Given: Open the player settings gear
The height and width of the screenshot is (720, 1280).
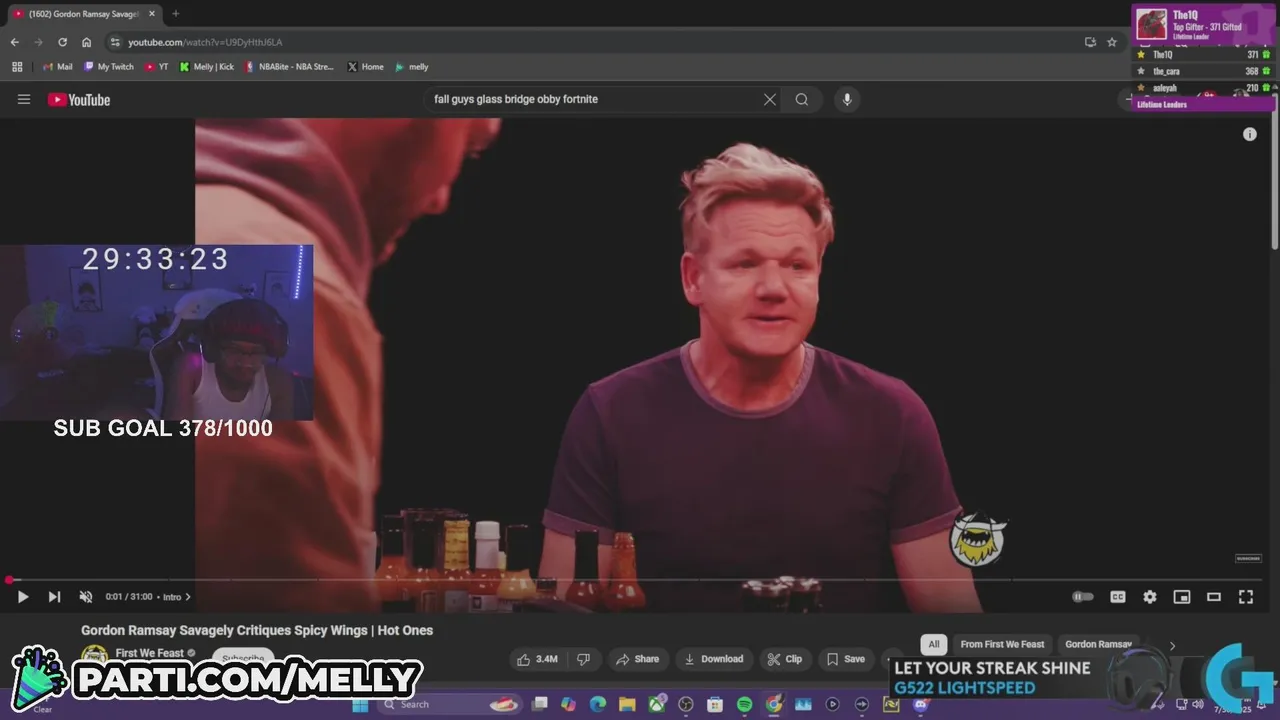Looking at the screenshot, I should pyautogui.click(x=1150, y=597).
